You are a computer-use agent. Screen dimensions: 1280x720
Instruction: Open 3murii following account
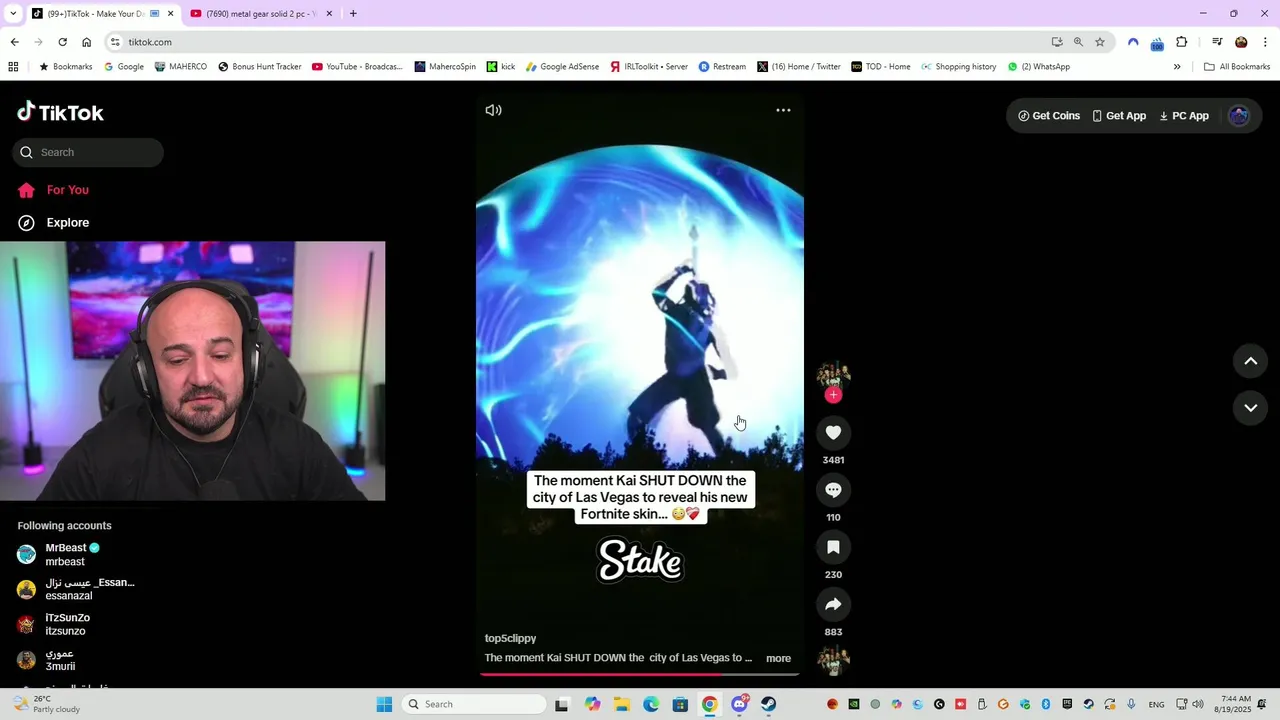click(47, 660)
